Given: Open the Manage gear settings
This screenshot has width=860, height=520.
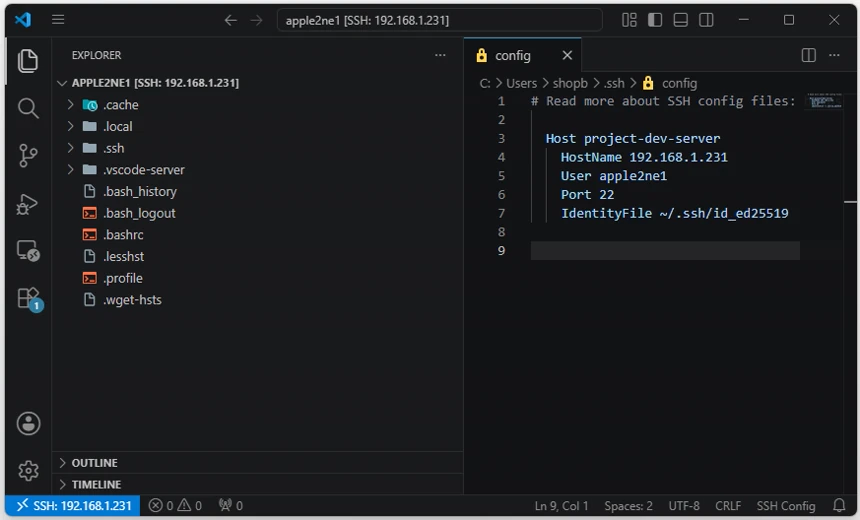Looking at the screenshot, I should click(28, 471).
